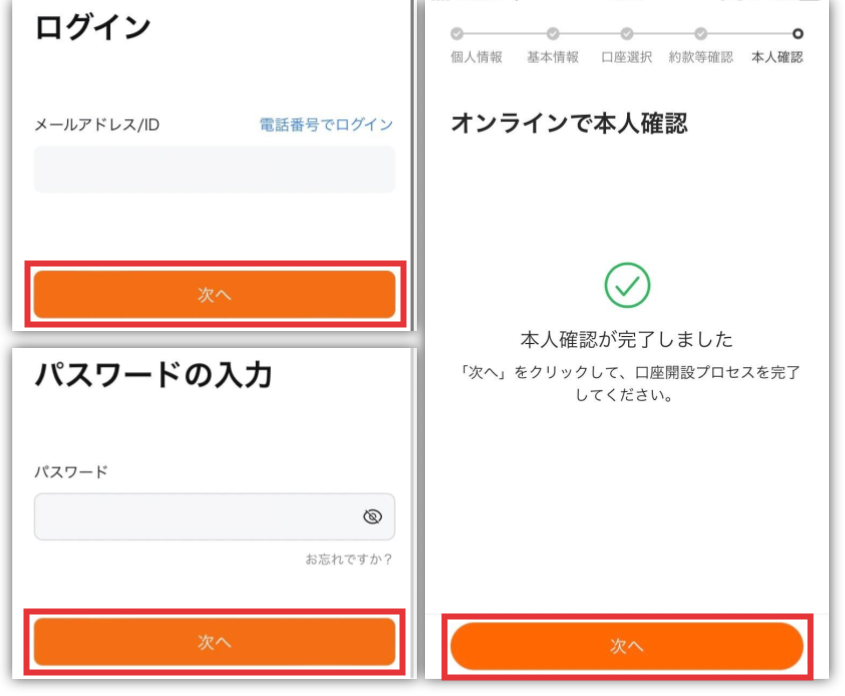
Task: Open the 本人確認 step label
Action: (777, 57)
